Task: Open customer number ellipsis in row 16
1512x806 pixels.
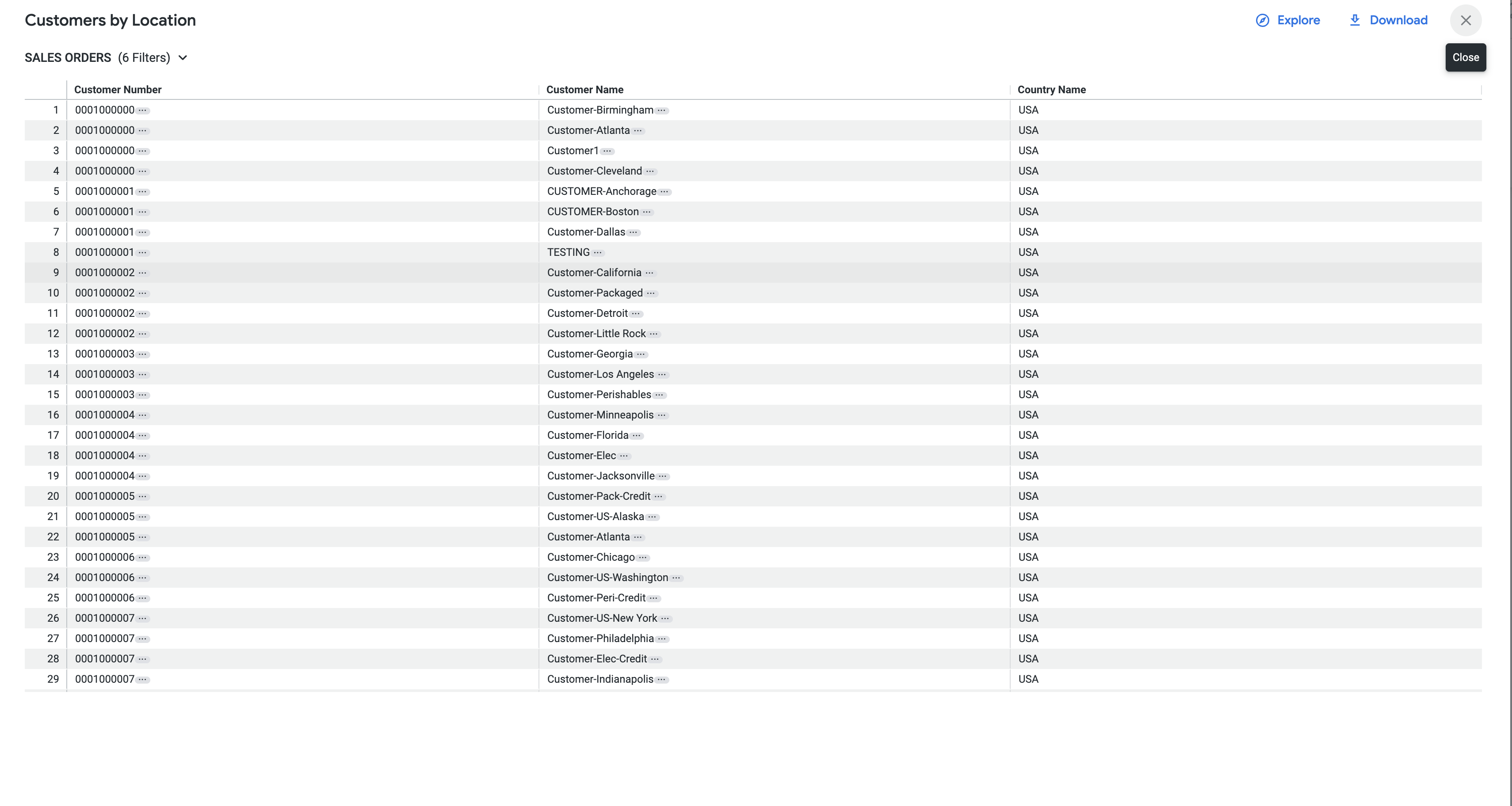Action: pos(143,415)
